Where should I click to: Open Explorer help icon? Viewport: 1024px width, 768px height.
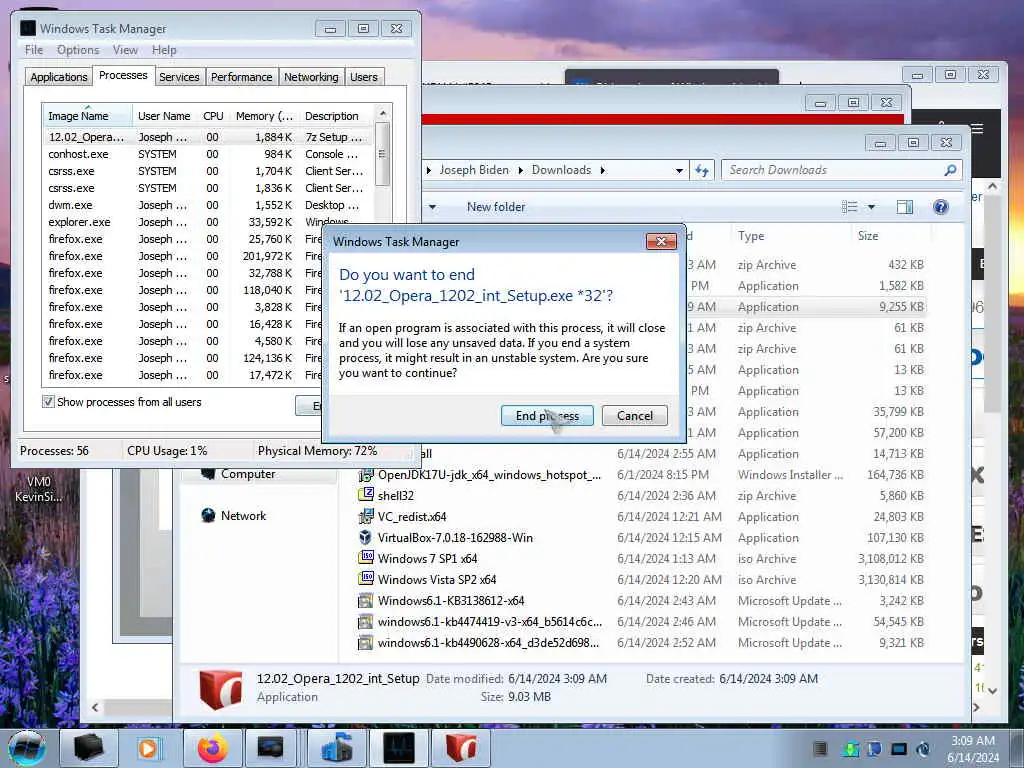click(x=940, y=207)
